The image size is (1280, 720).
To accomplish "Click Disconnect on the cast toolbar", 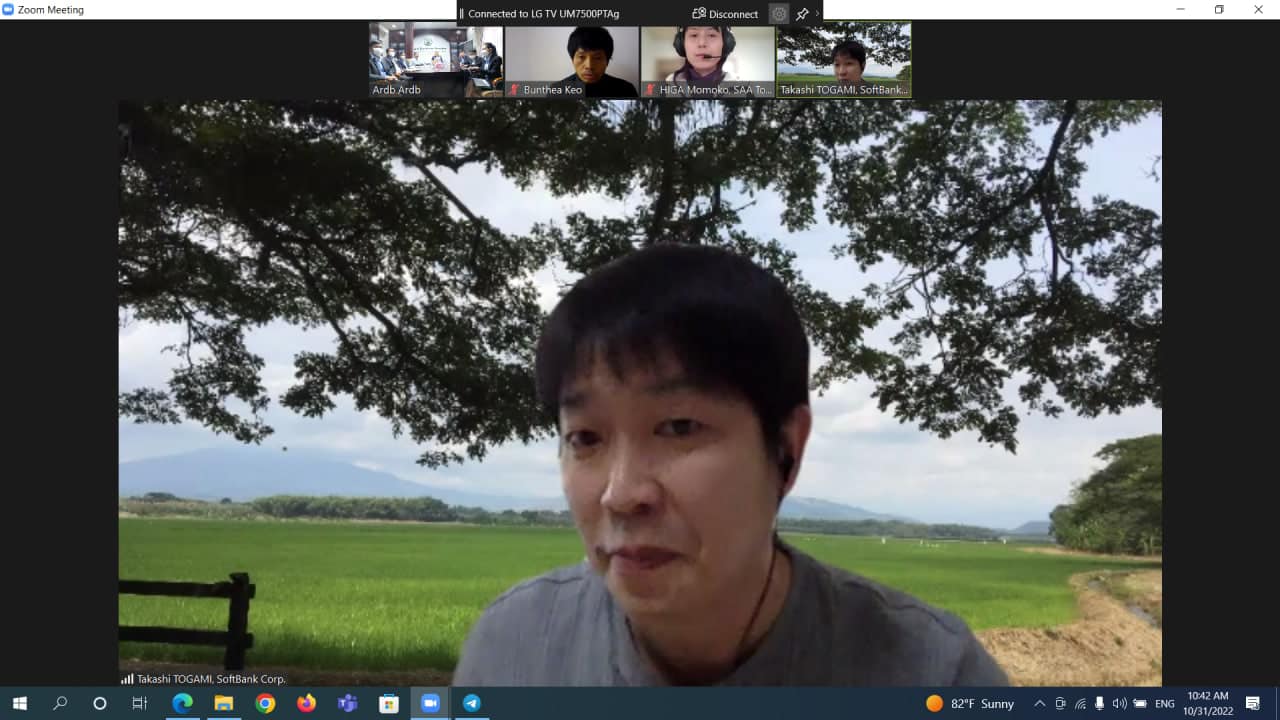I will (725, 14).
